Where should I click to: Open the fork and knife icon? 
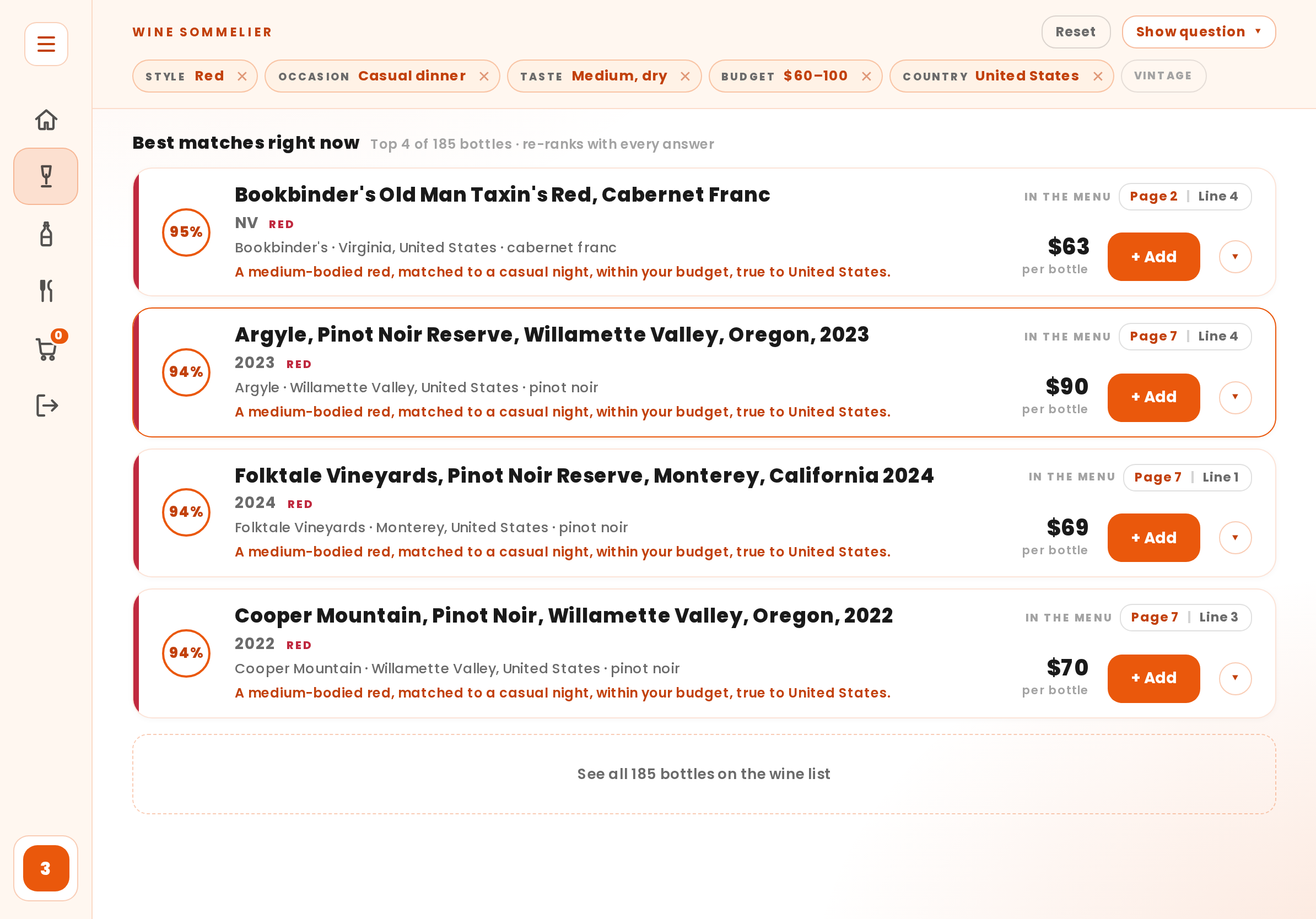pos(46,291)
